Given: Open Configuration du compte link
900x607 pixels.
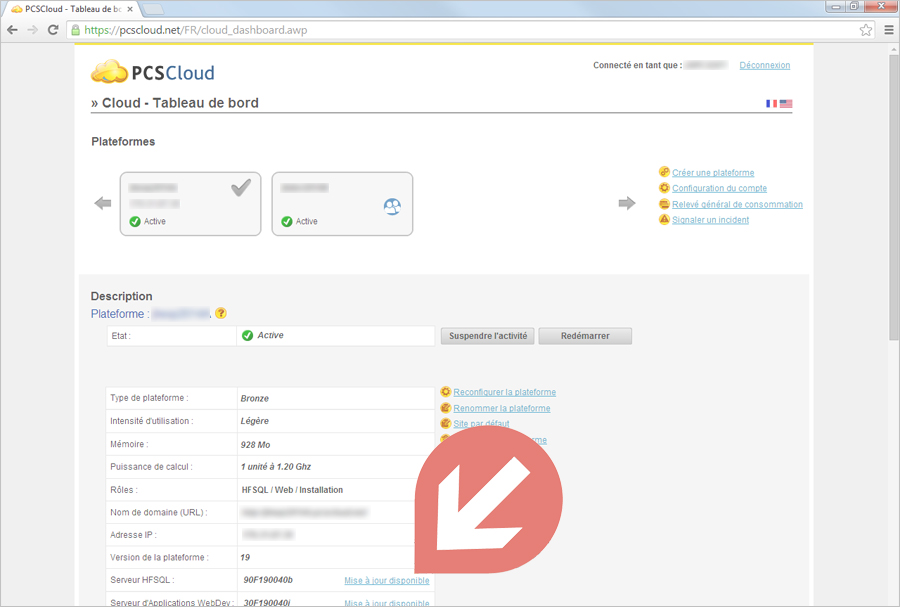Looking at the screenshot, I should click(x=719, y=188).
